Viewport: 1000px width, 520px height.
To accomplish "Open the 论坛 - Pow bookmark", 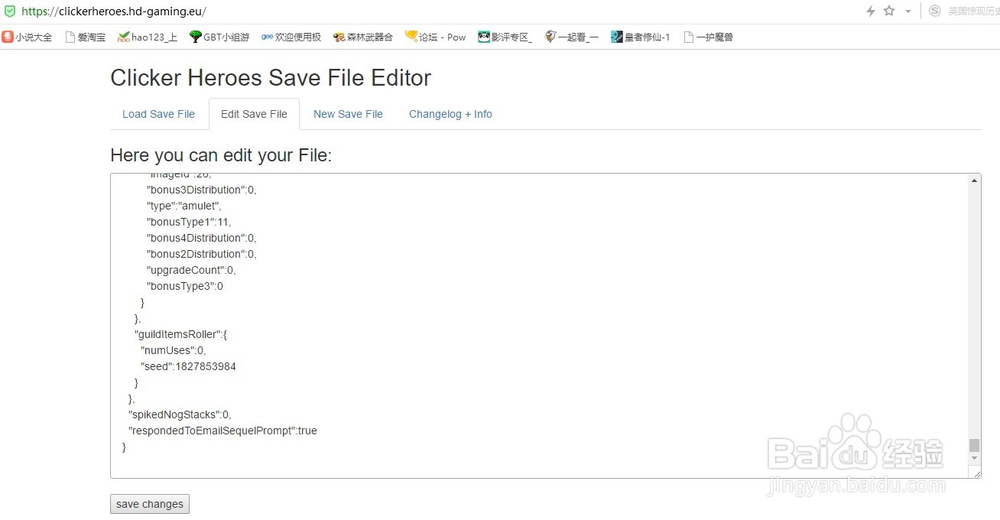I will pos(436,37).
